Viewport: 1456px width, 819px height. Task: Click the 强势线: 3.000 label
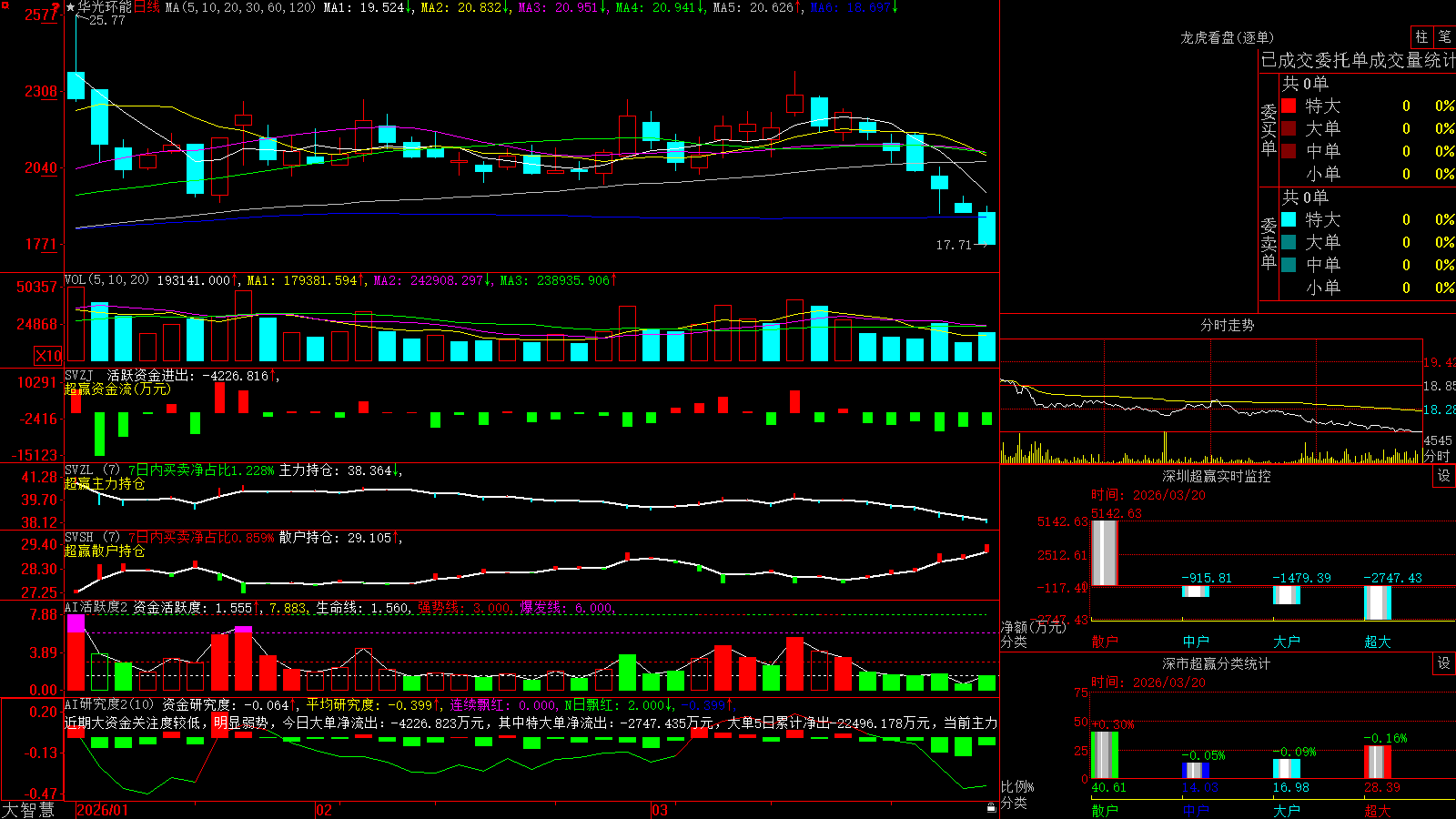pyautogui.click(x=464, y=607)
